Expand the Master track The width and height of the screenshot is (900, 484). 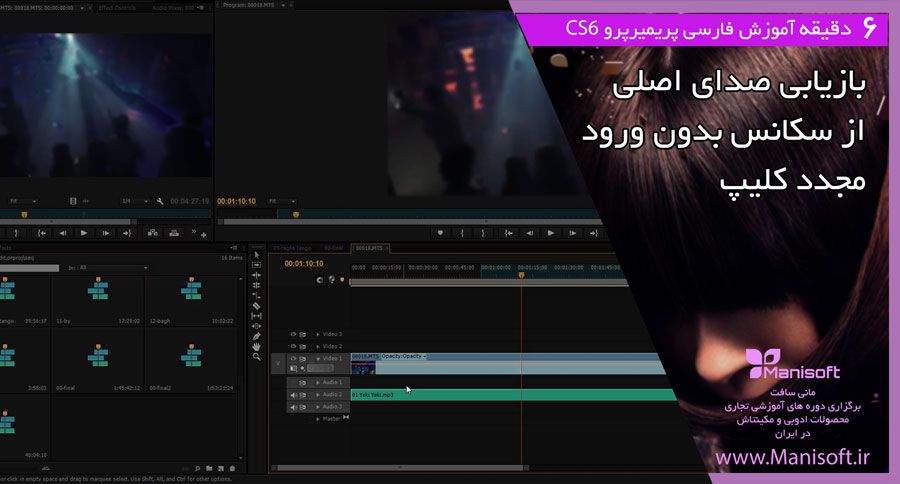[318, 419]
